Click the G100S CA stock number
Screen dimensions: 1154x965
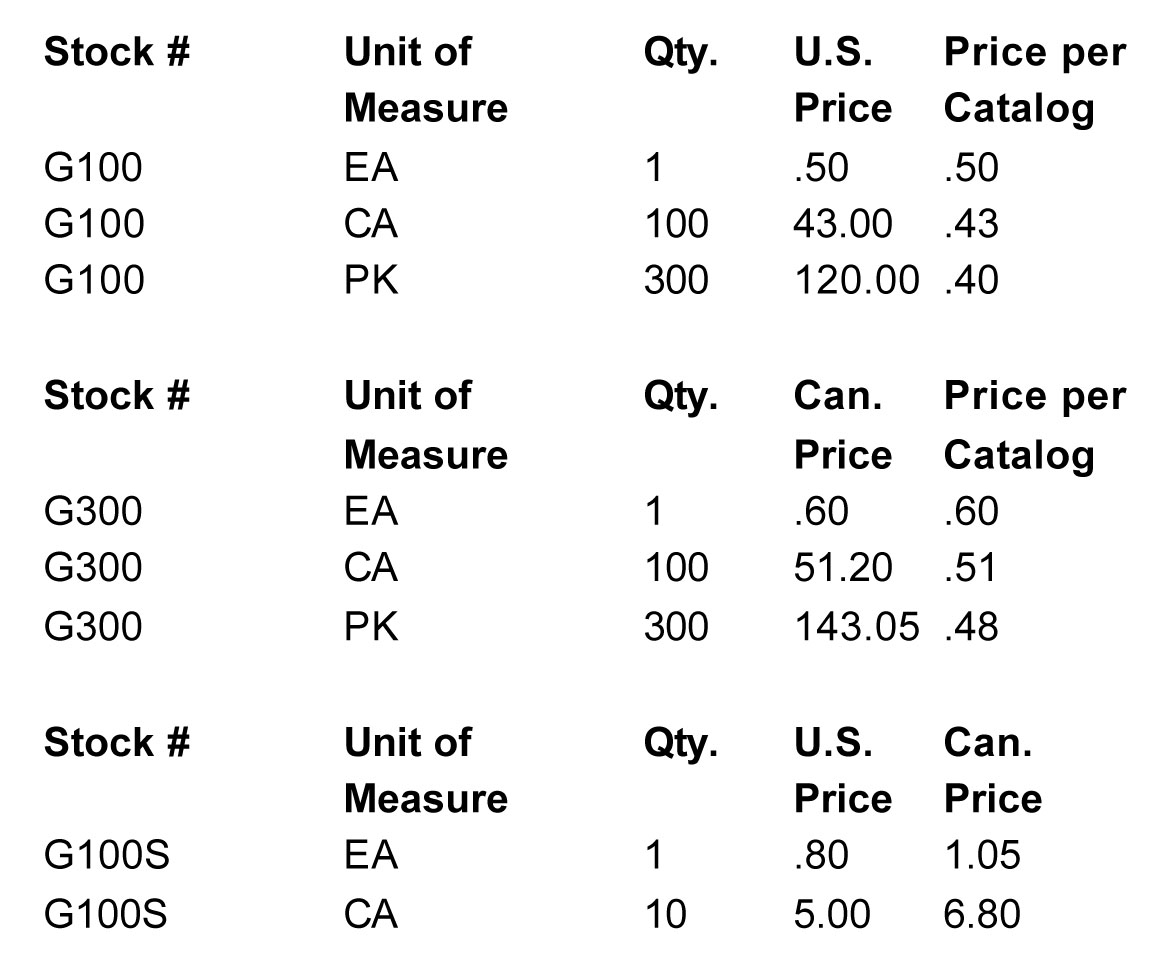[x=106, y=913]
